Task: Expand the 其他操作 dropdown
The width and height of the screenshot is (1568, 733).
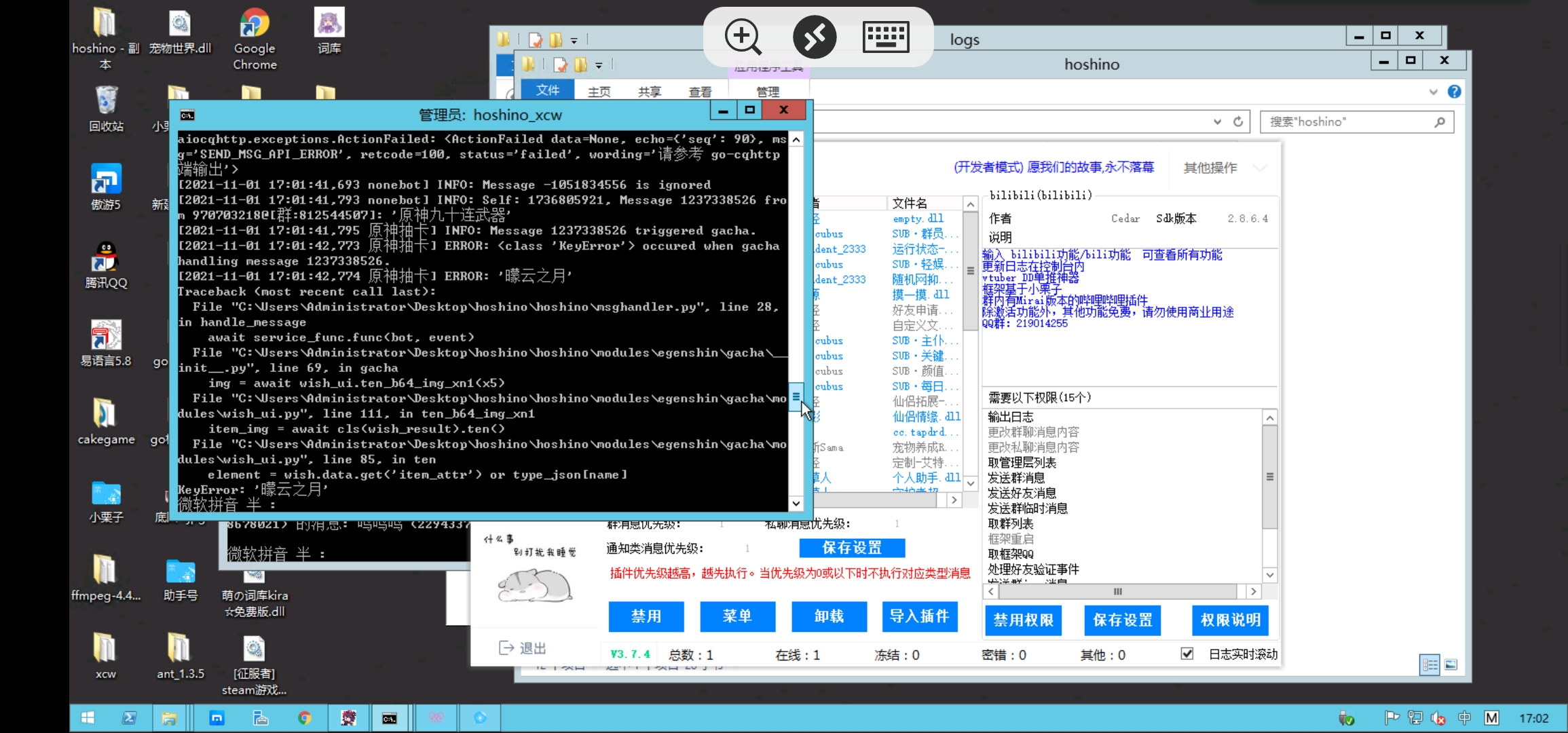Action: [1261, 168]
